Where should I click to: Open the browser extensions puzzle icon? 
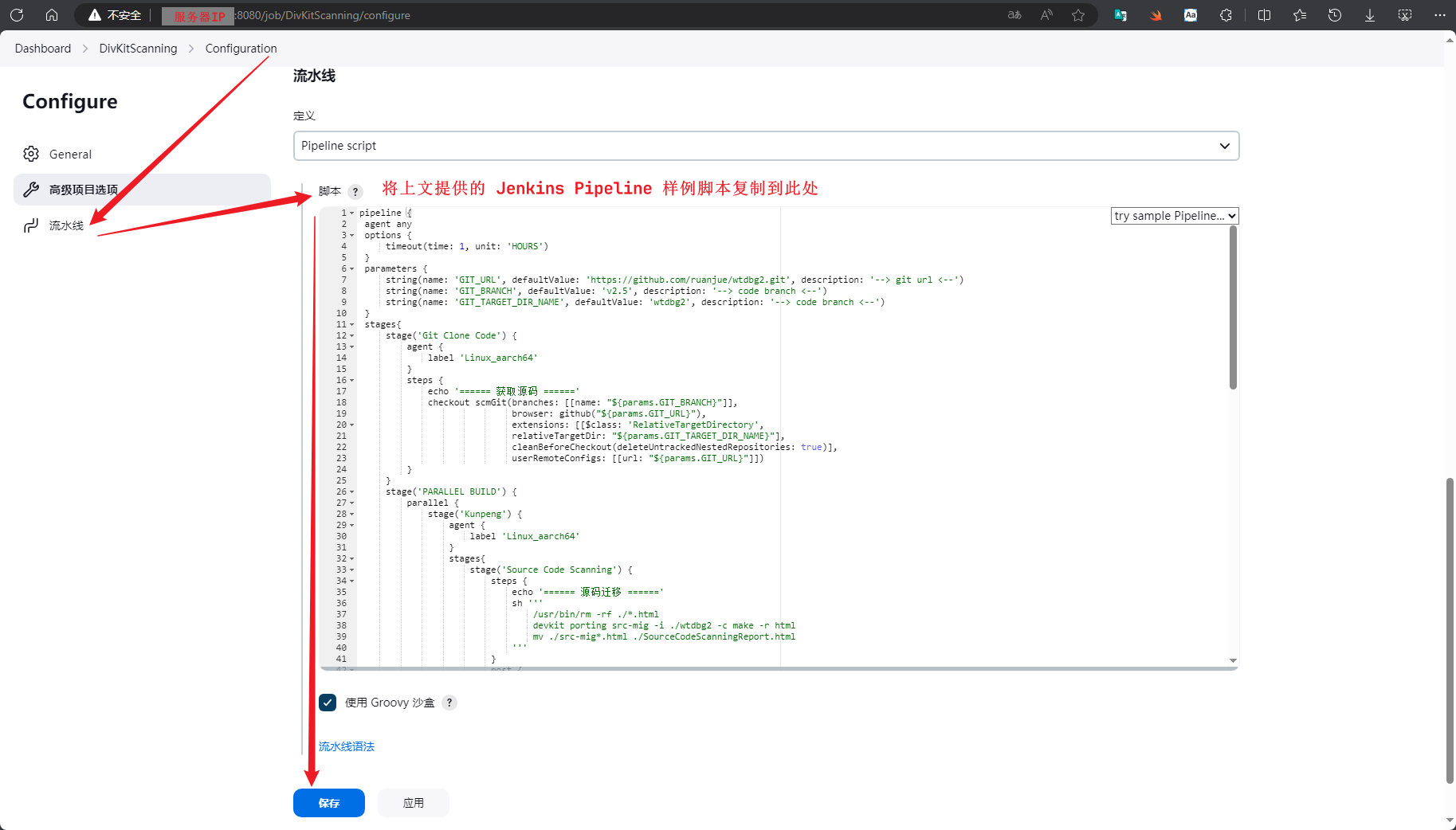click(1226, 15)
